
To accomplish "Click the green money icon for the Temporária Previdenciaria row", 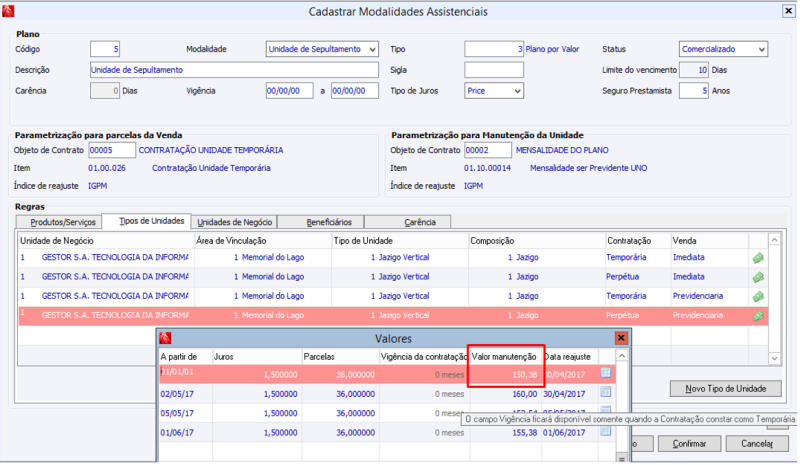I will (758, 297).
